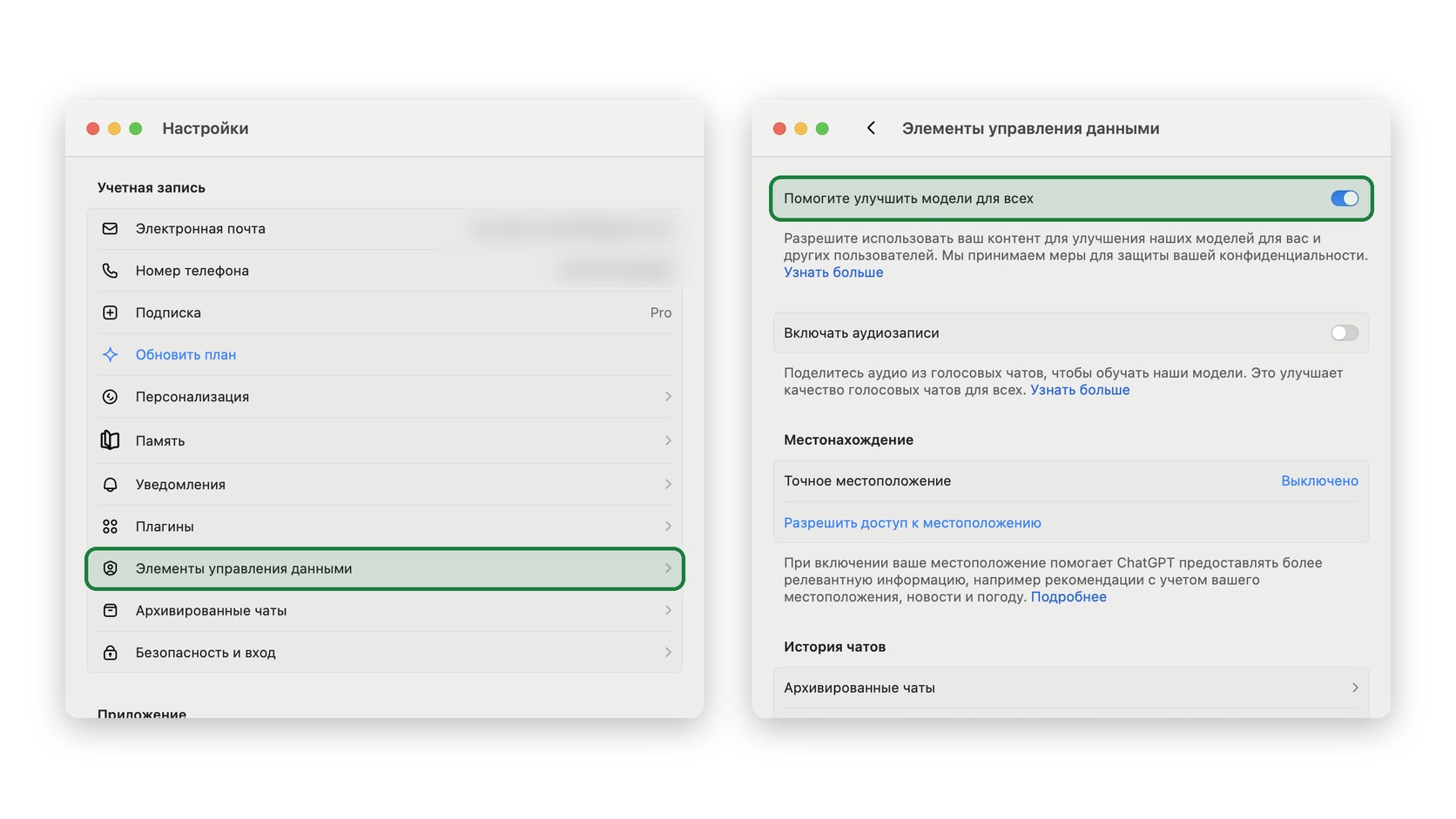Expand Безопасность и вход chevron
1456x819 pixels.
point(668,653)
